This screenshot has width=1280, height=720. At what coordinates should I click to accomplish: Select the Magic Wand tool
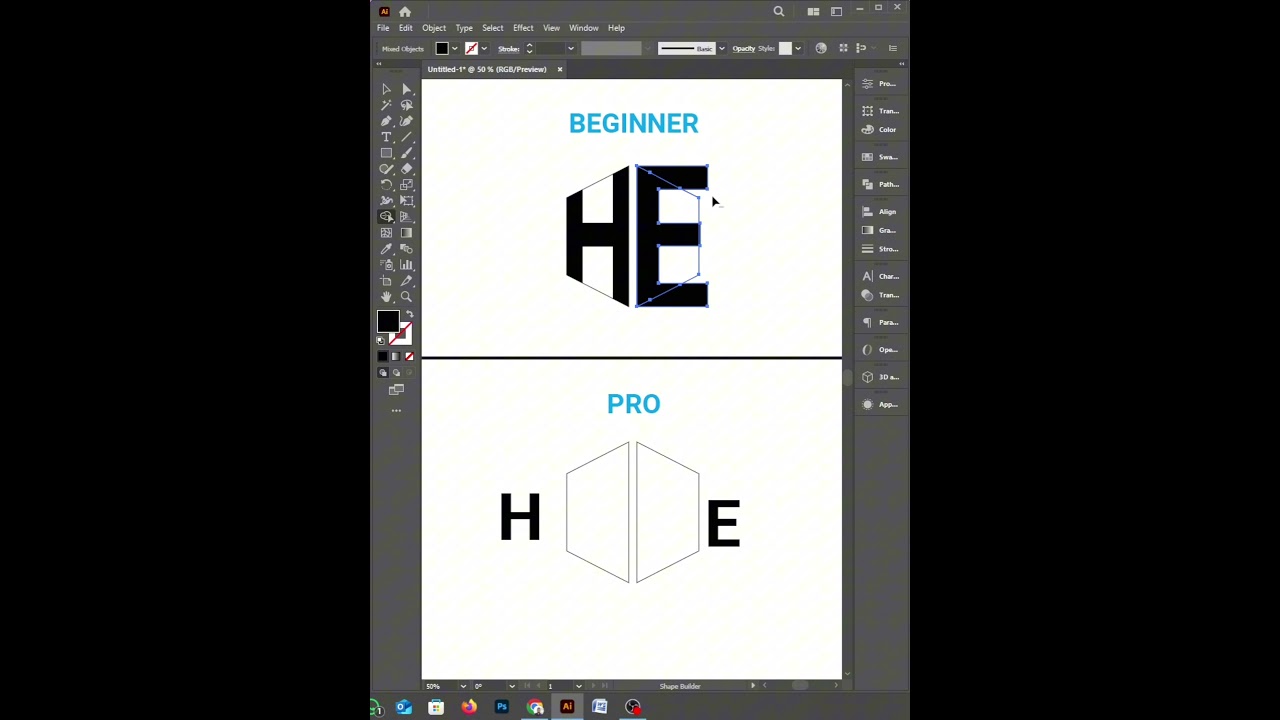tap(387, 105)
